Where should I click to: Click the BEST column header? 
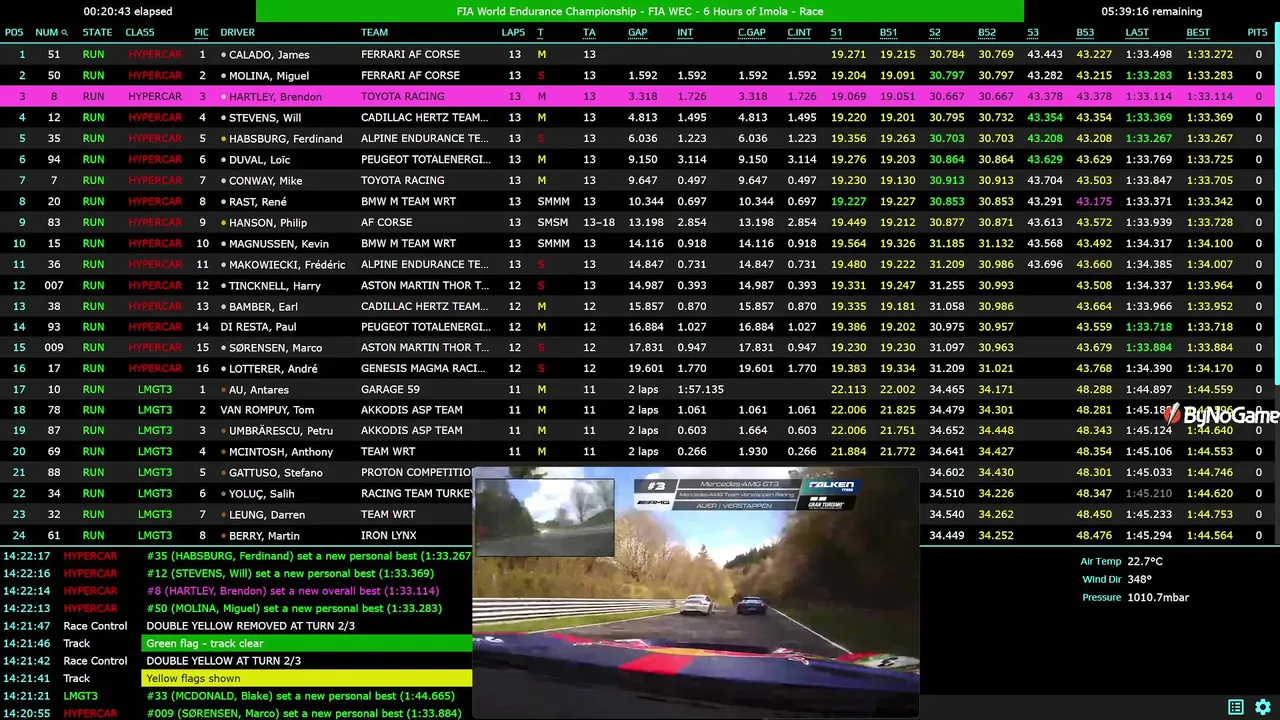tap(1198, 33)
